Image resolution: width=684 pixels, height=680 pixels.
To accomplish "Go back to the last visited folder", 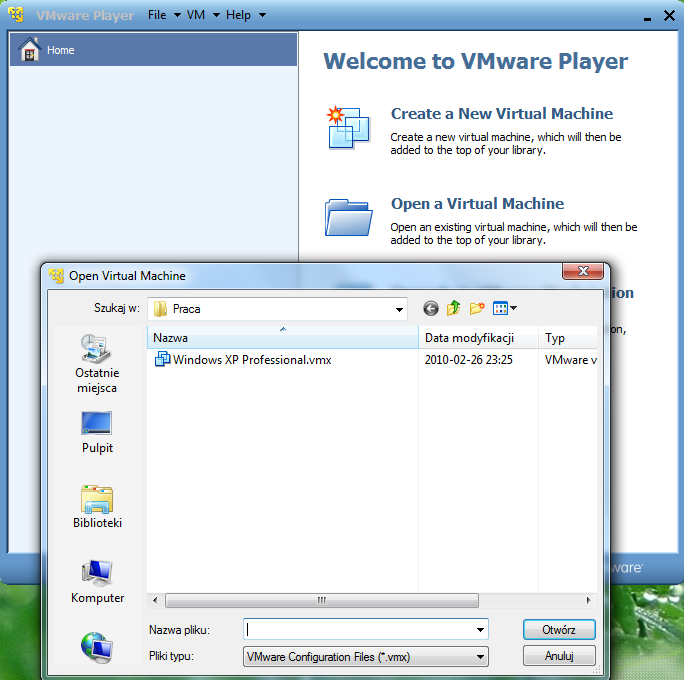I will pos(431,309).
